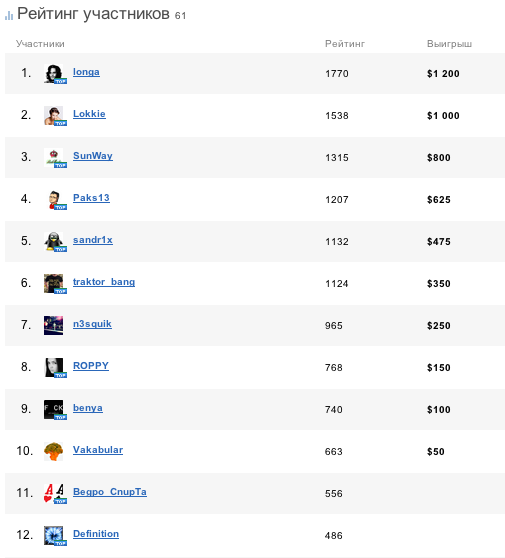Click the aces cards avatar
505x558 pixels.
coord(54,494)
